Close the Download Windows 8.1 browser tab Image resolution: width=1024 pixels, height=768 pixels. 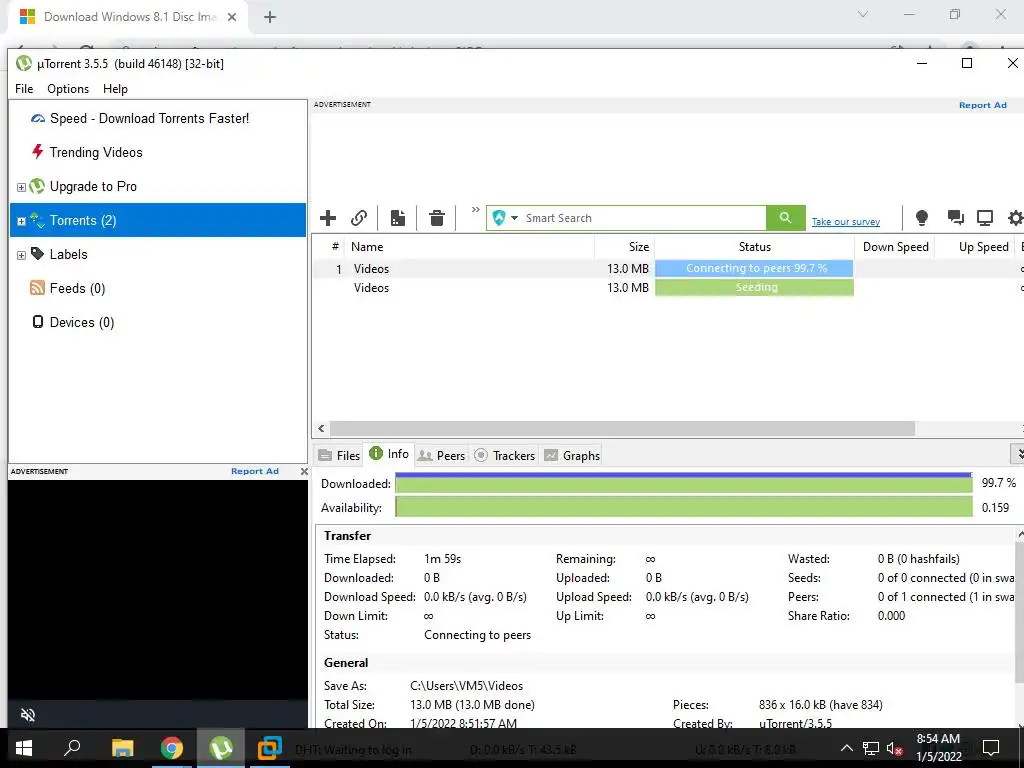pyautogui.click(x=232, y=17)
